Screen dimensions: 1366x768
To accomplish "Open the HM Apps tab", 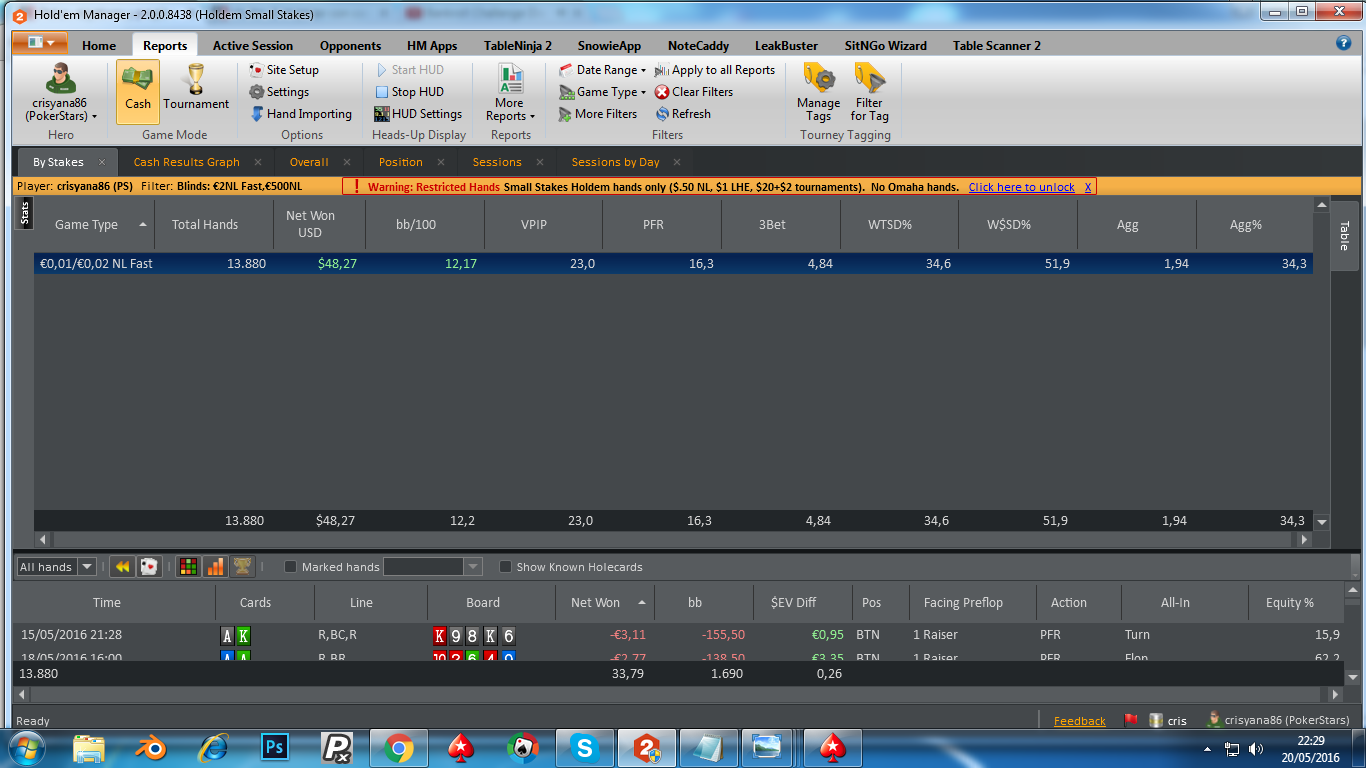I will (x=432, y=46).
